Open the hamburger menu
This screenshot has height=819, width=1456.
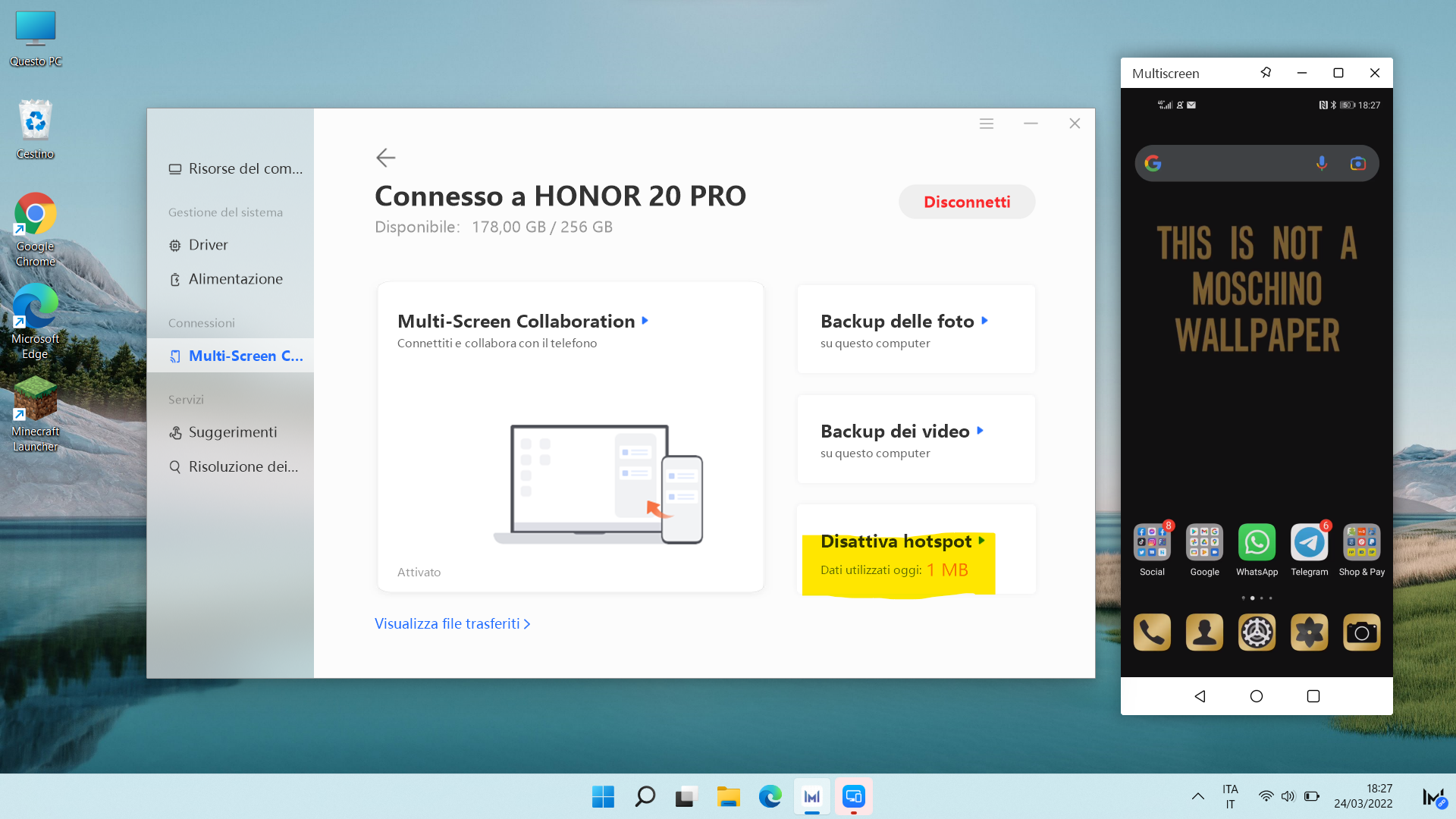tap(986, 123)
